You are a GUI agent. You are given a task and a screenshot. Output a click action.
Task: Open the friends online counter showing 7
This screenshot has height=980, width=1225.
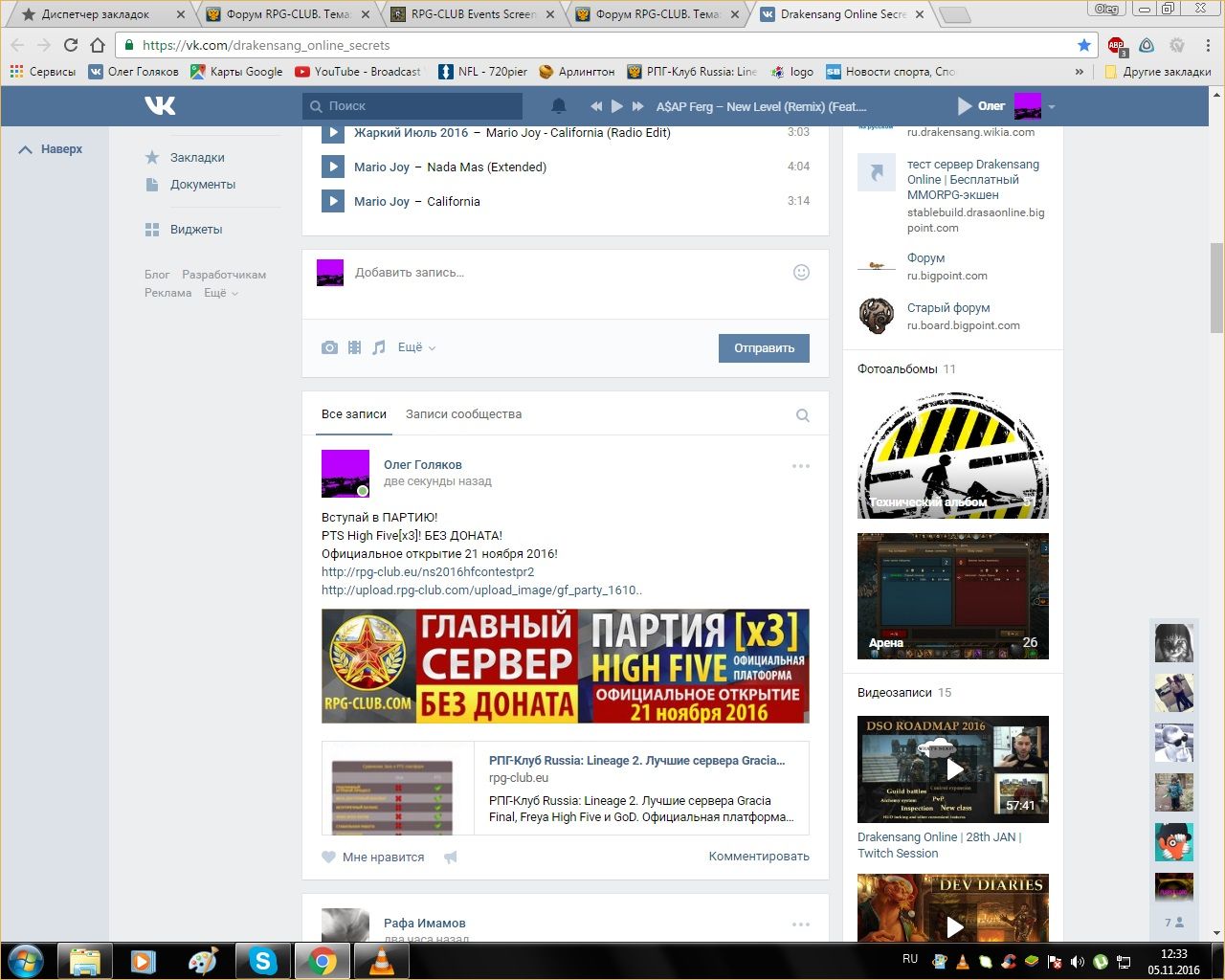1174,923
